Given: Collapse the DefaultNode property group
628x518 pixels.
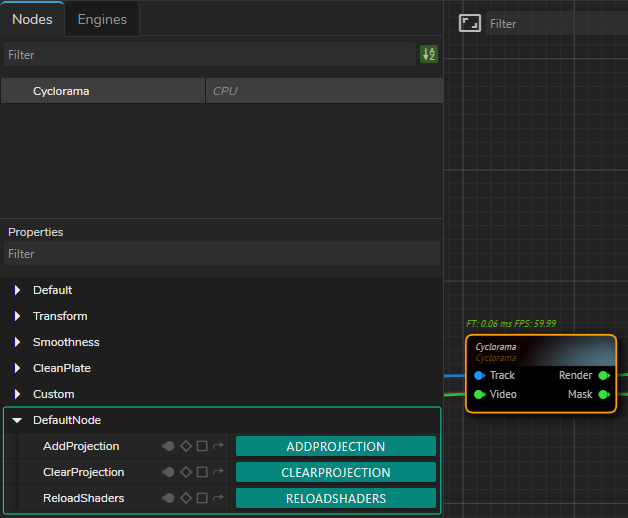Looking at the screenshot, I should [17, 420].
